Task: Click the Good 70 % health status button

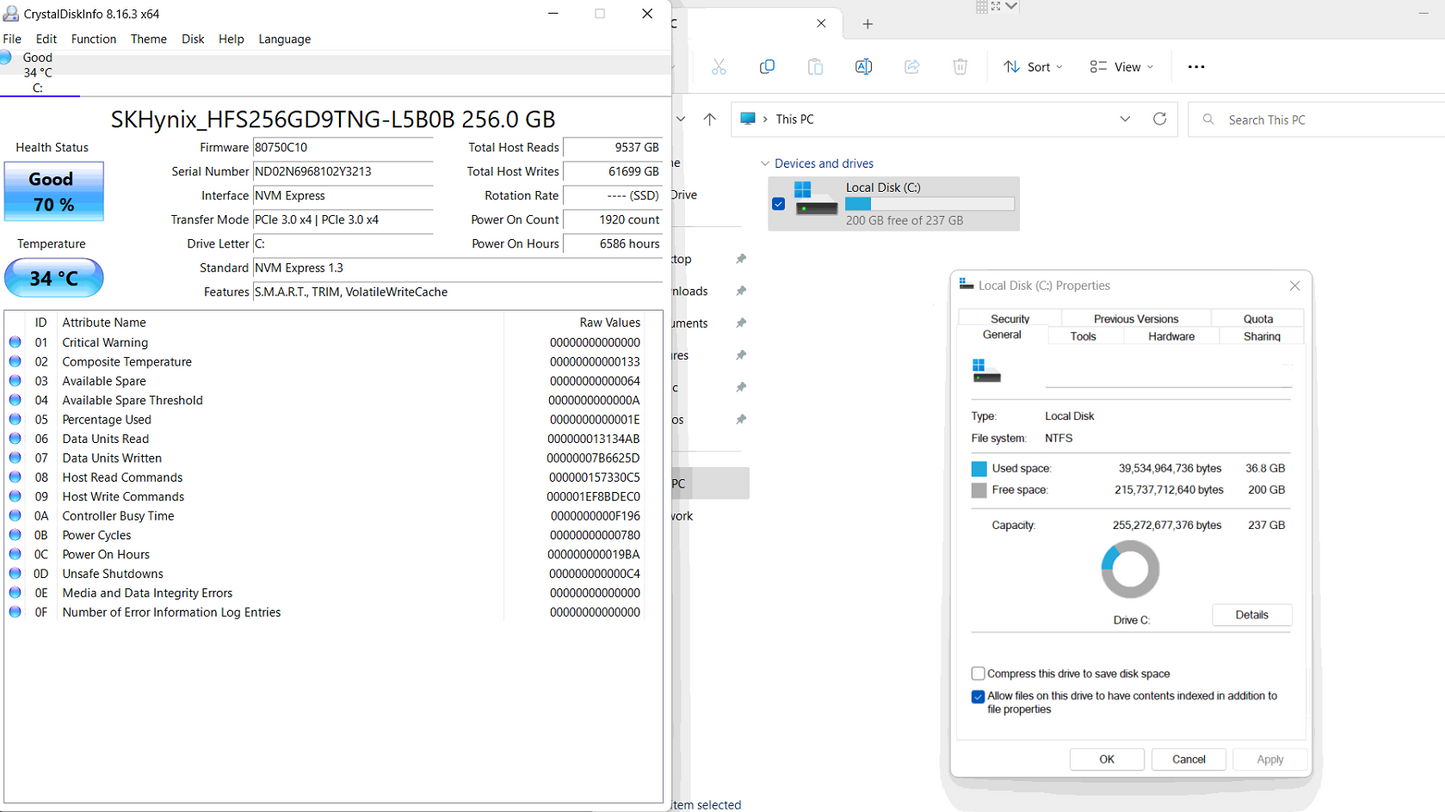Action: tap(53, 191)
